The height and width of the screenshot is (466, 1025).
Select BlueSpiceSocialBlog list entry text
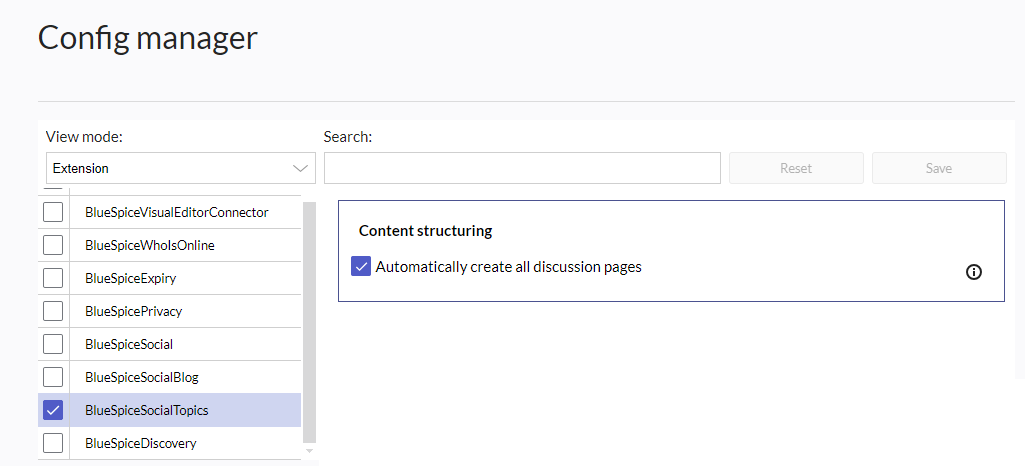click(142, 377)
